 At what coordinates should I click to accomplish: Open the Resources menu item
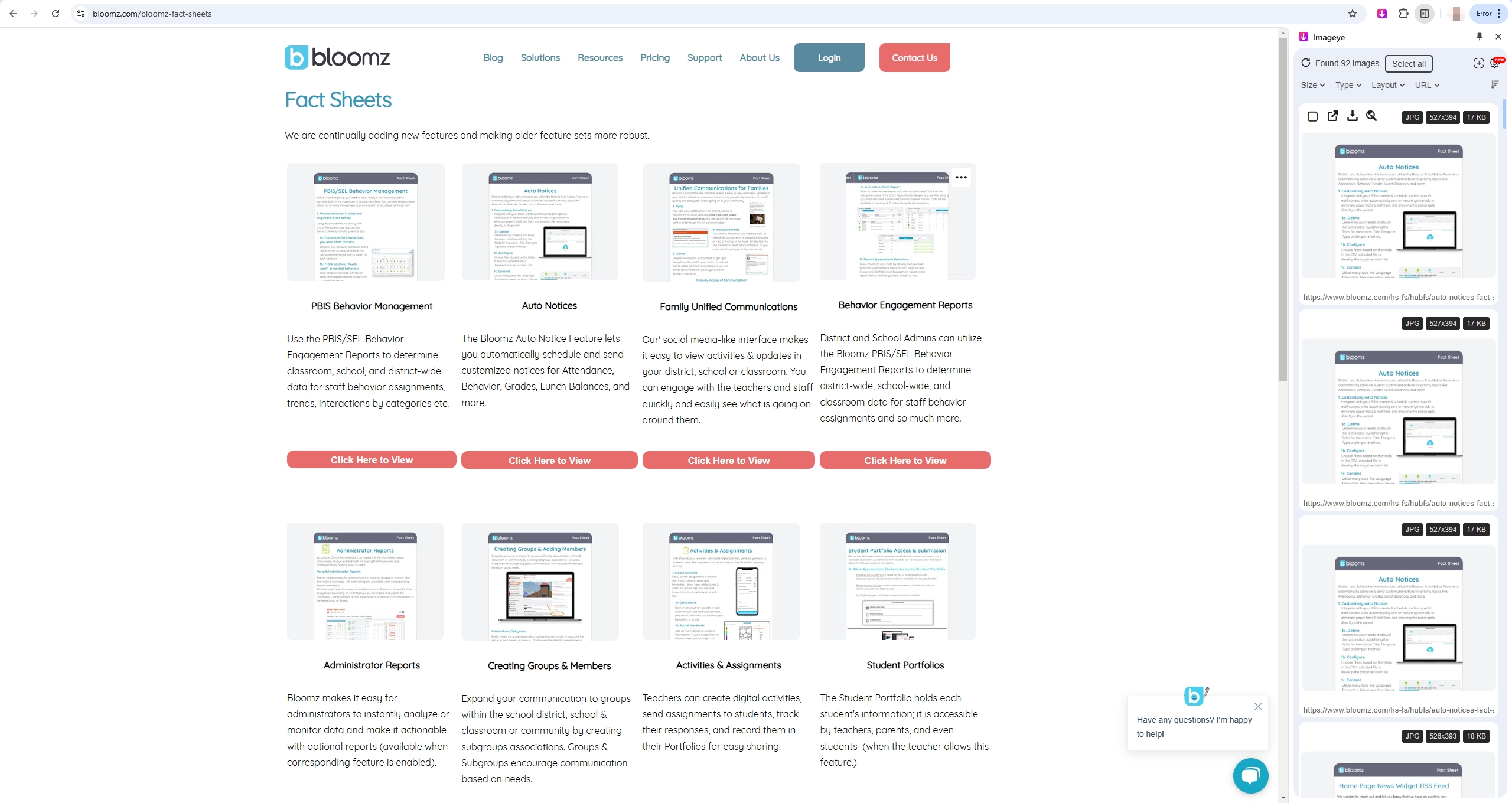tap(600, 57)
